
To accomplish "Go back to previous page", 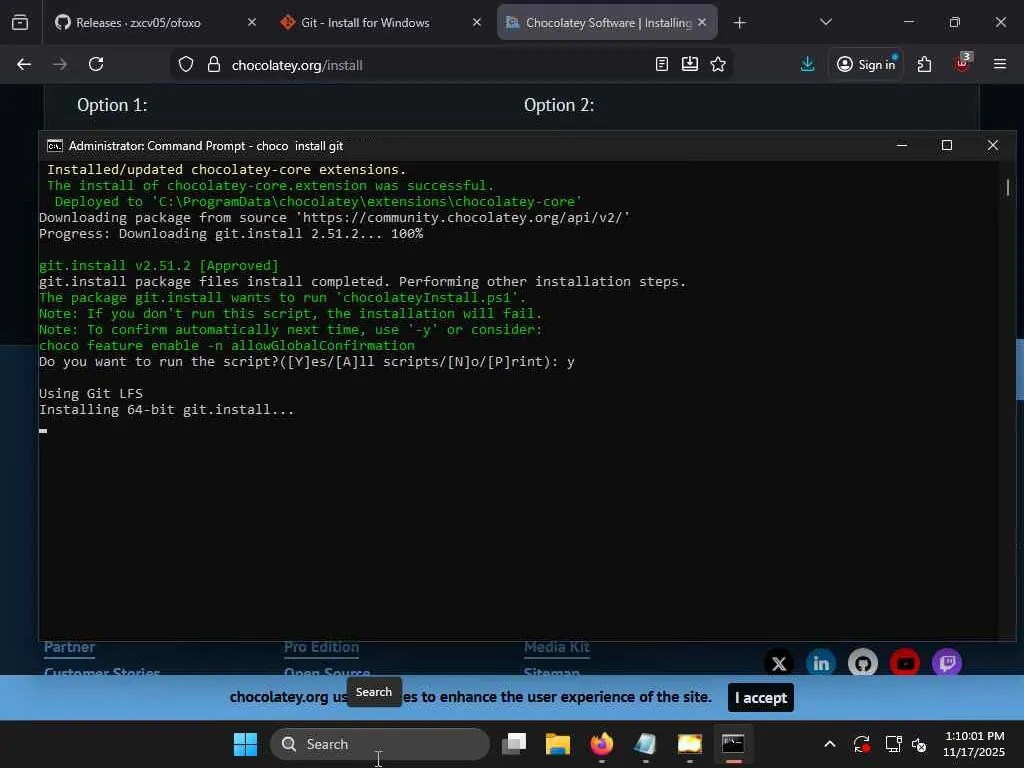I will (24, 64).
